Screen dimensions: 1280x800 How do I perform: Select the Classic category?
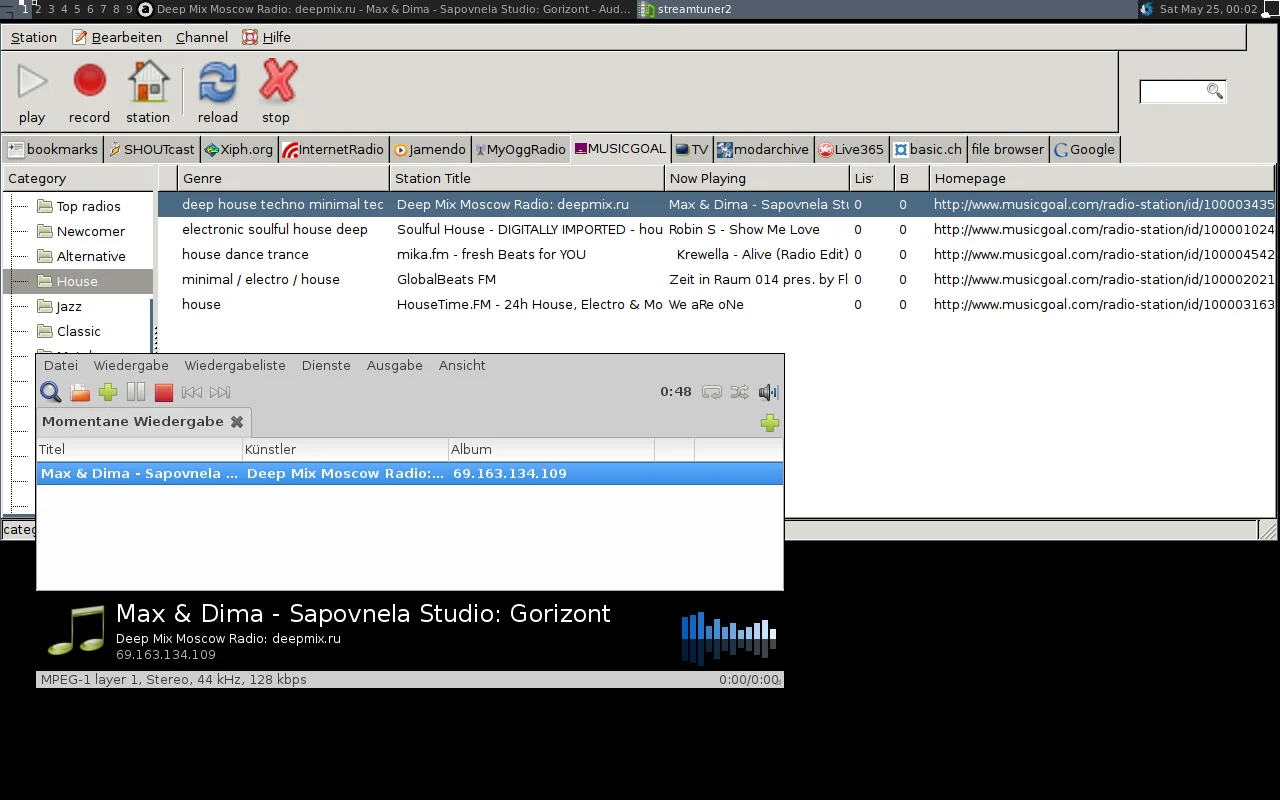[79, 331]
